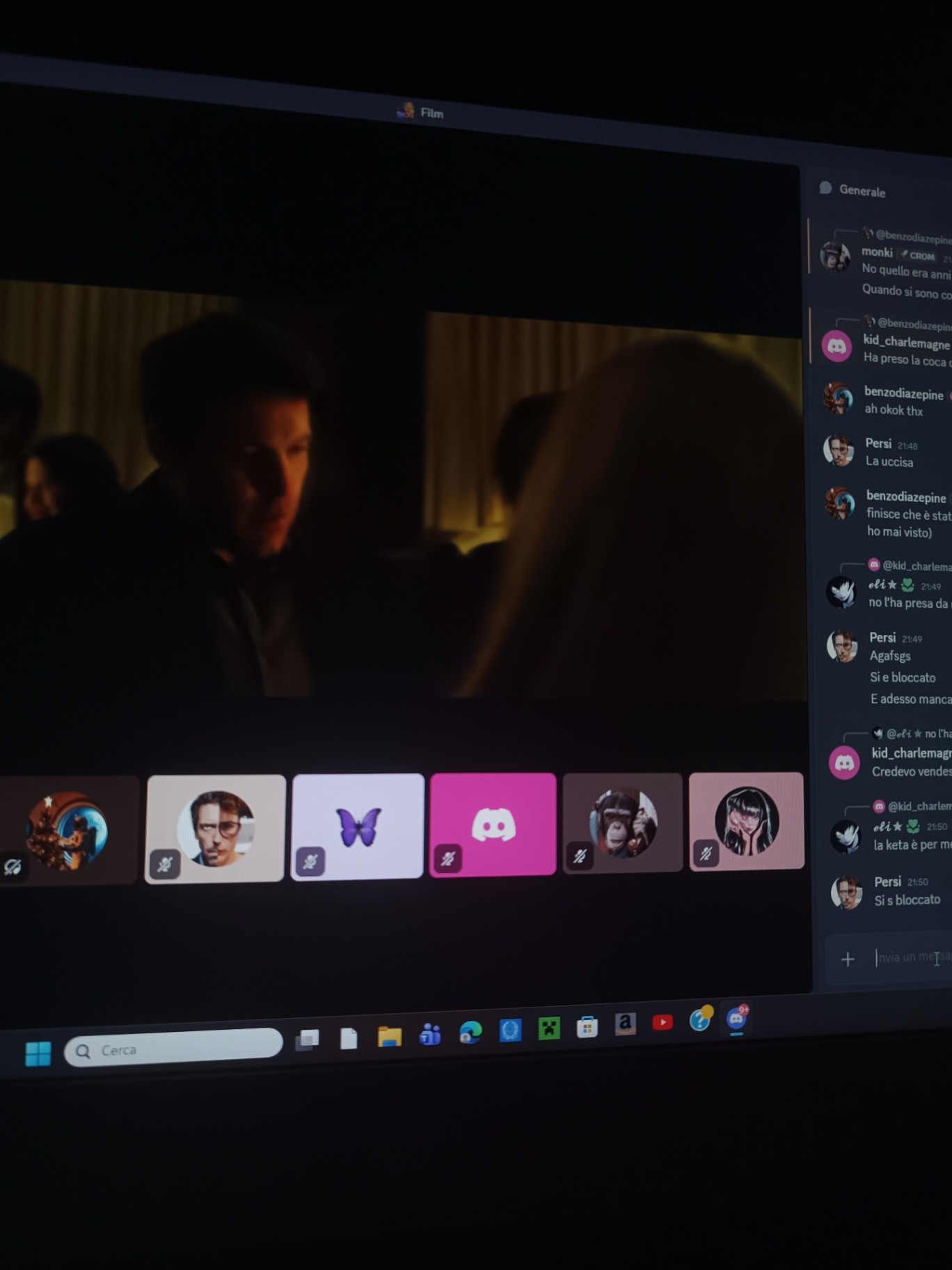Click muted mic icon on anime girl tile
This screenshot has height=1270, width=952.
pos(706,854)
